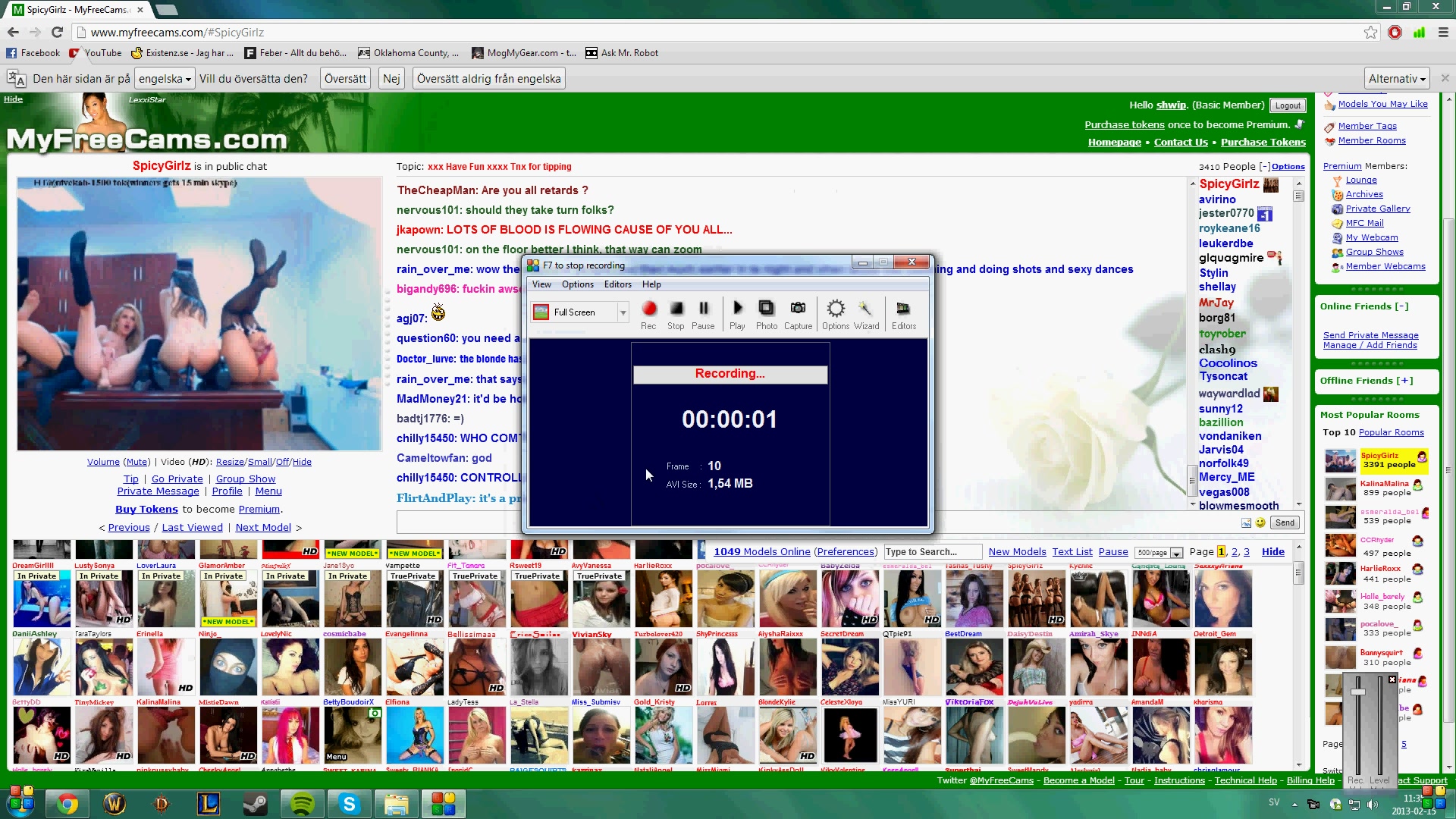The image size is (1456, 819).
Task: Open the Help menu in the recorder
Action: [651, 284]
